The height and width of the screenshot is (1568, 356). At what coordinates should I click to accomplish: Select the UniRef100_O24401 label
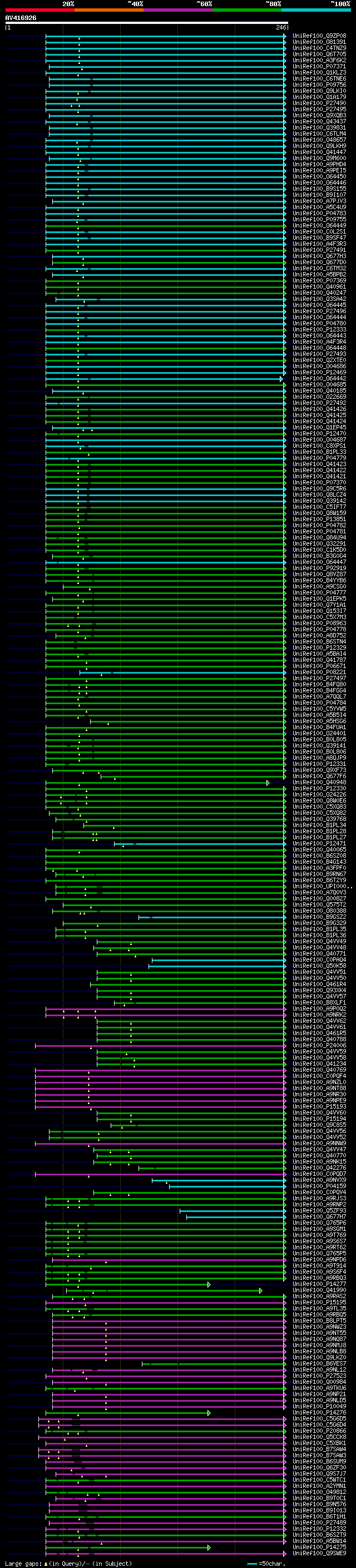click(x=319, y=734)
